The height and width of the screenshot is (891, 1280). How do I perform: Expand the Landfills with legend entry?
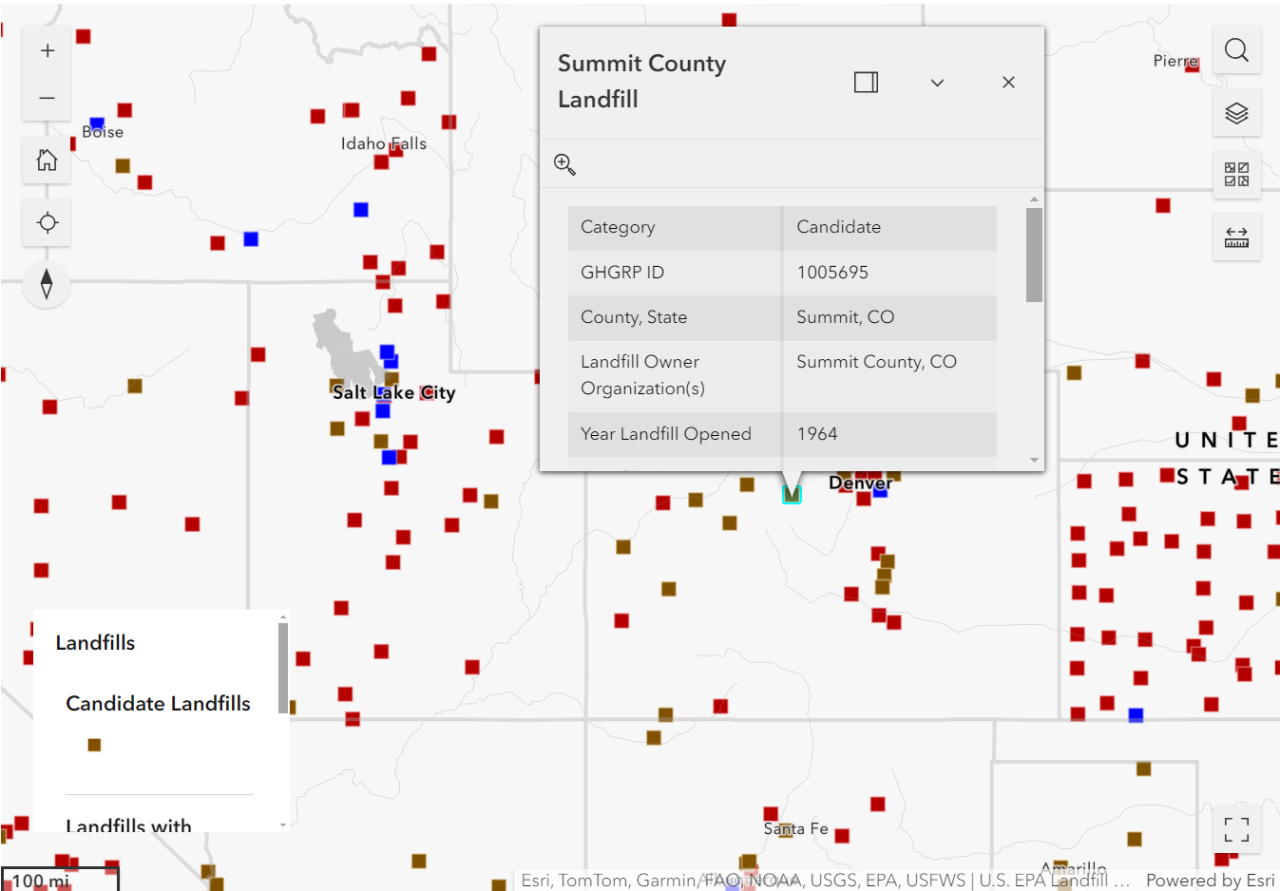click(128, 826)
